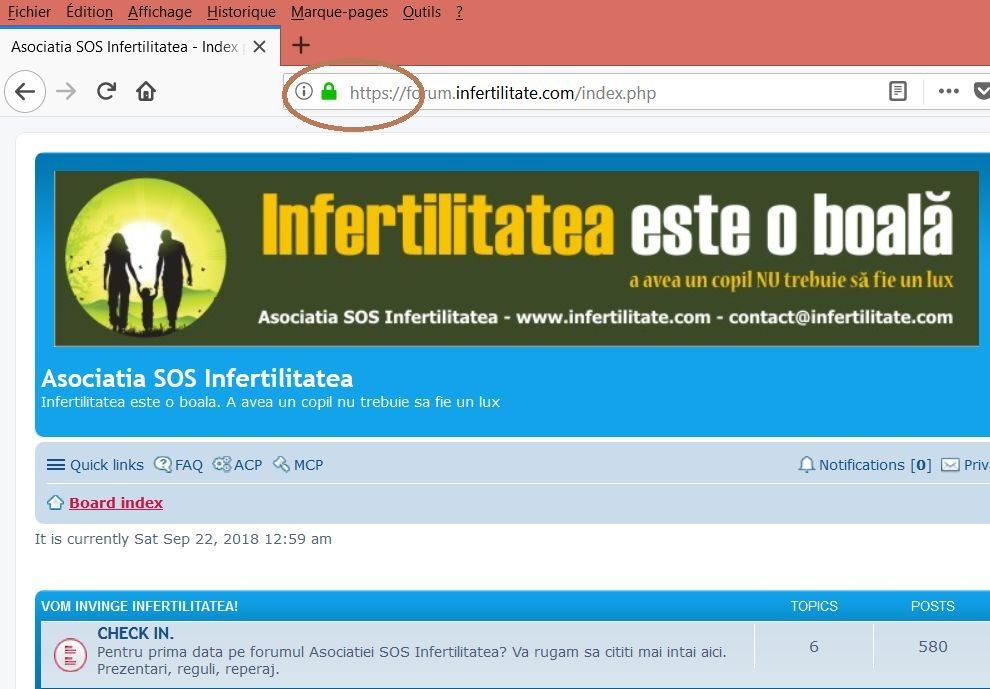Open the ? help menu
This screenshot has height=689, width=990.
[x=459, y=12]
